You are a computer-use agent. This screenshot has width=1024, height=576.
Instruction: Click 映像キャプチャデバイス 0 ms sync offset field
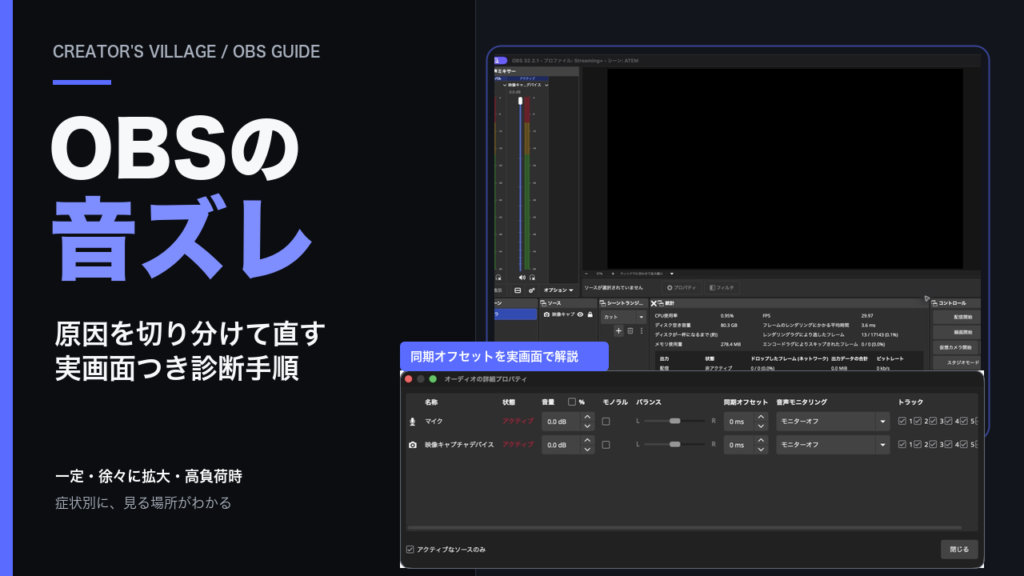click(x=739, y=445)
